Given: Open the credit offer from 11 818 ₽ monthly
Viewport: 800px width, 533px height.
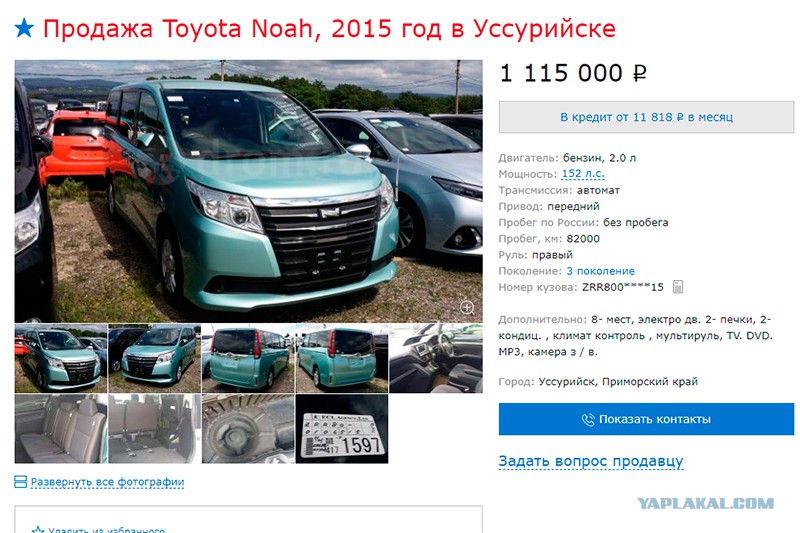Looking at the screenshot, I should pos(646,117).
